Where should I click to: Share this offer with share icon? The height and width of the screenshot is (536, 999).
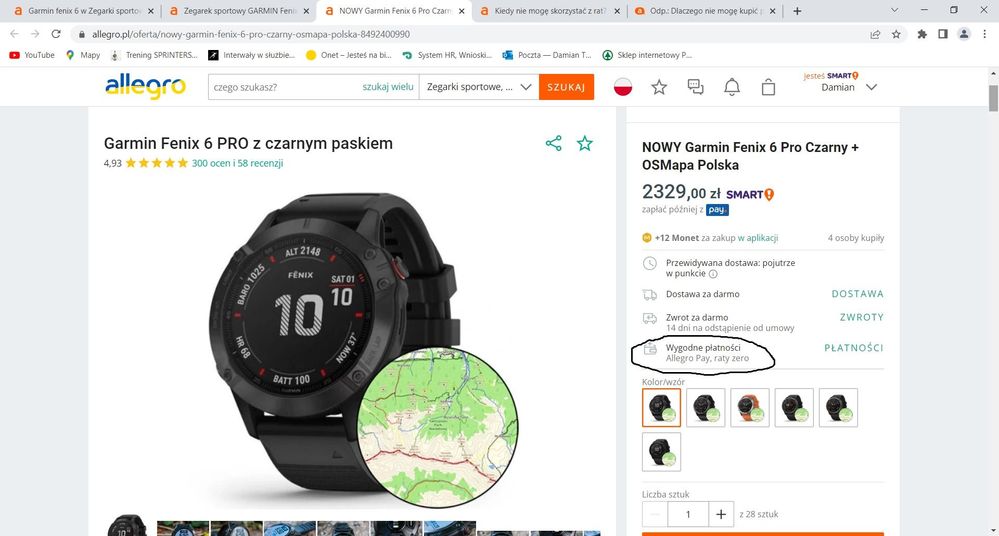[554, 143]
